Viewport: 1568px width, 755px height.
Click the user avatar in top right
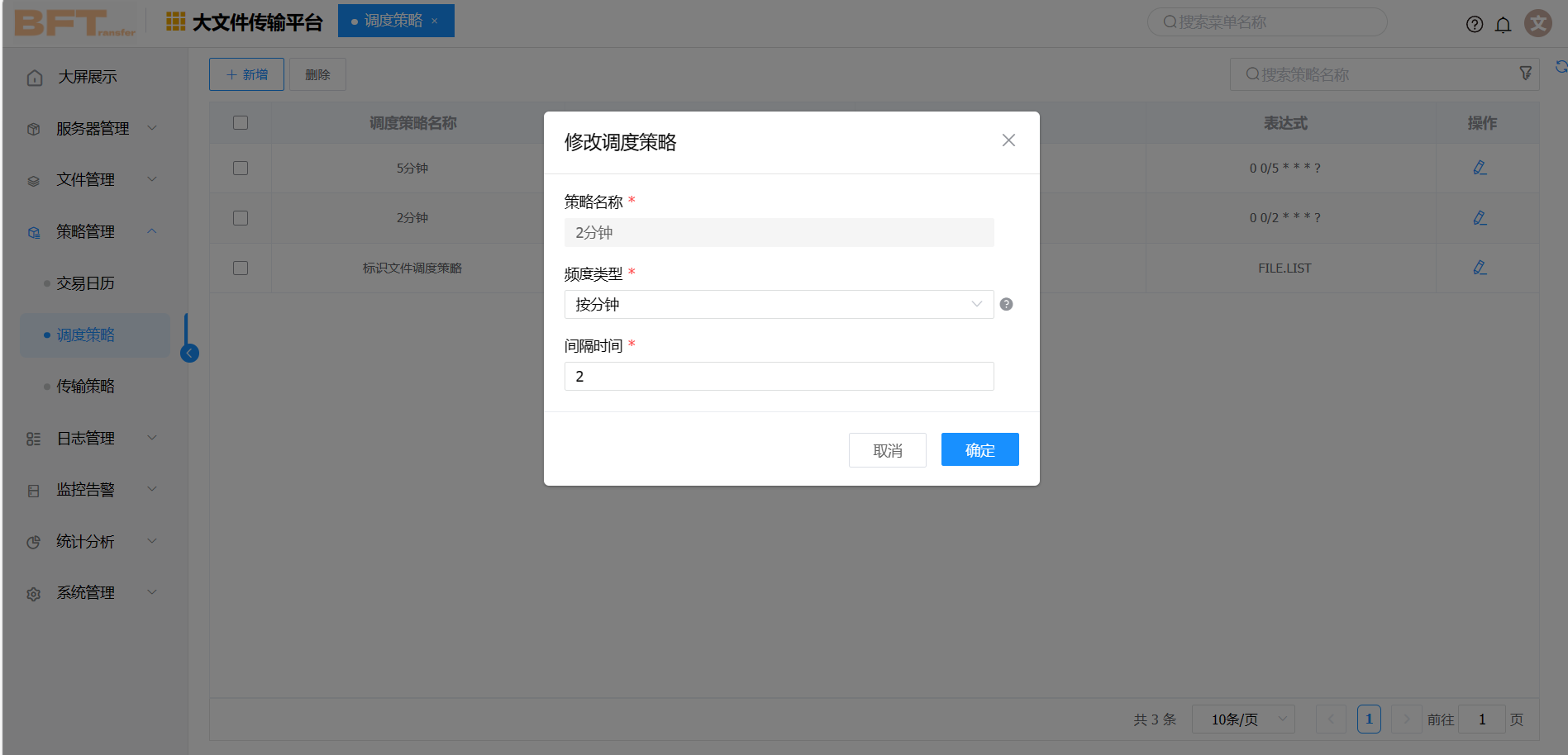[x=1537, y=23]
